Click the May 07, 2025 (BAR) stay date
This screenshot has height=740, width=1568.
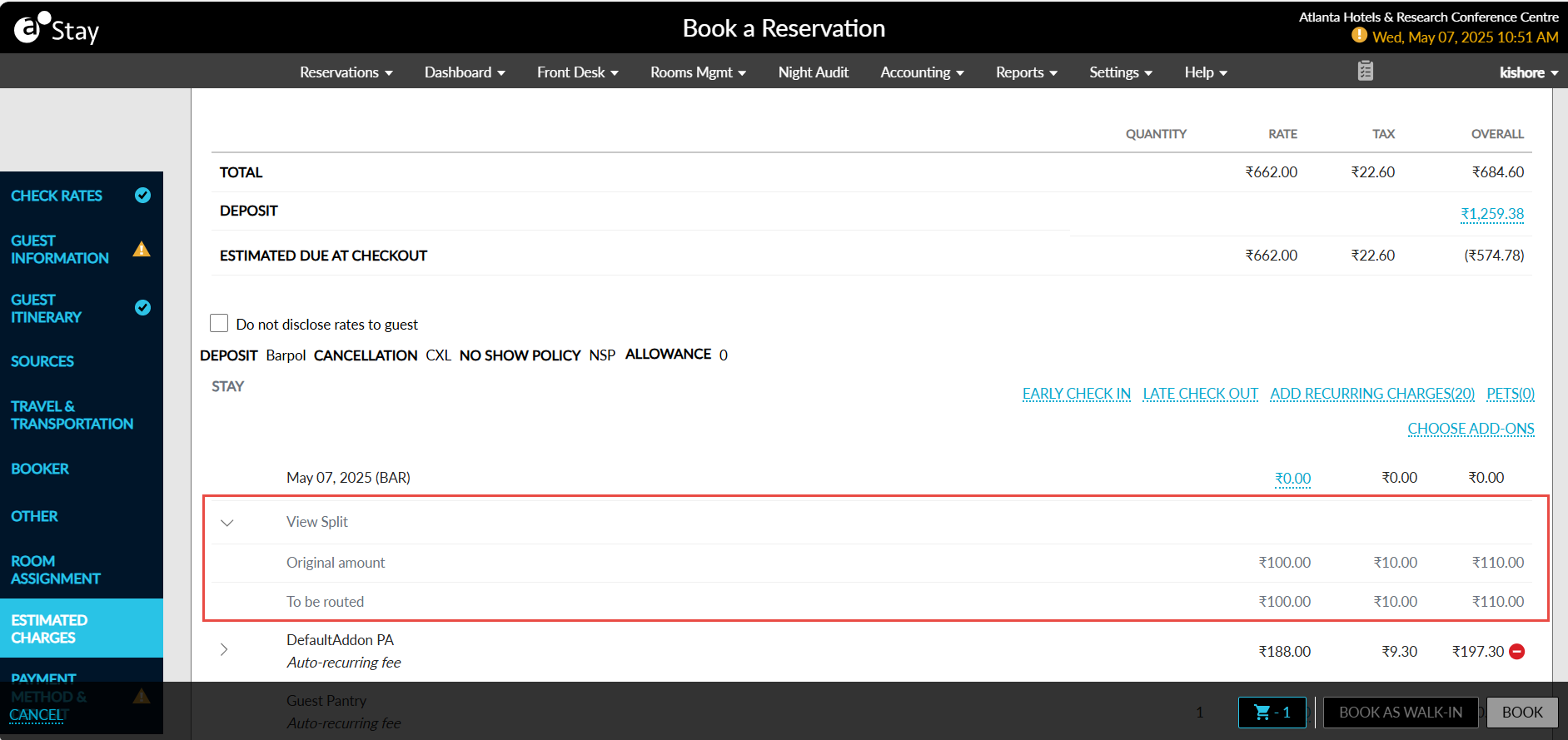348,478
